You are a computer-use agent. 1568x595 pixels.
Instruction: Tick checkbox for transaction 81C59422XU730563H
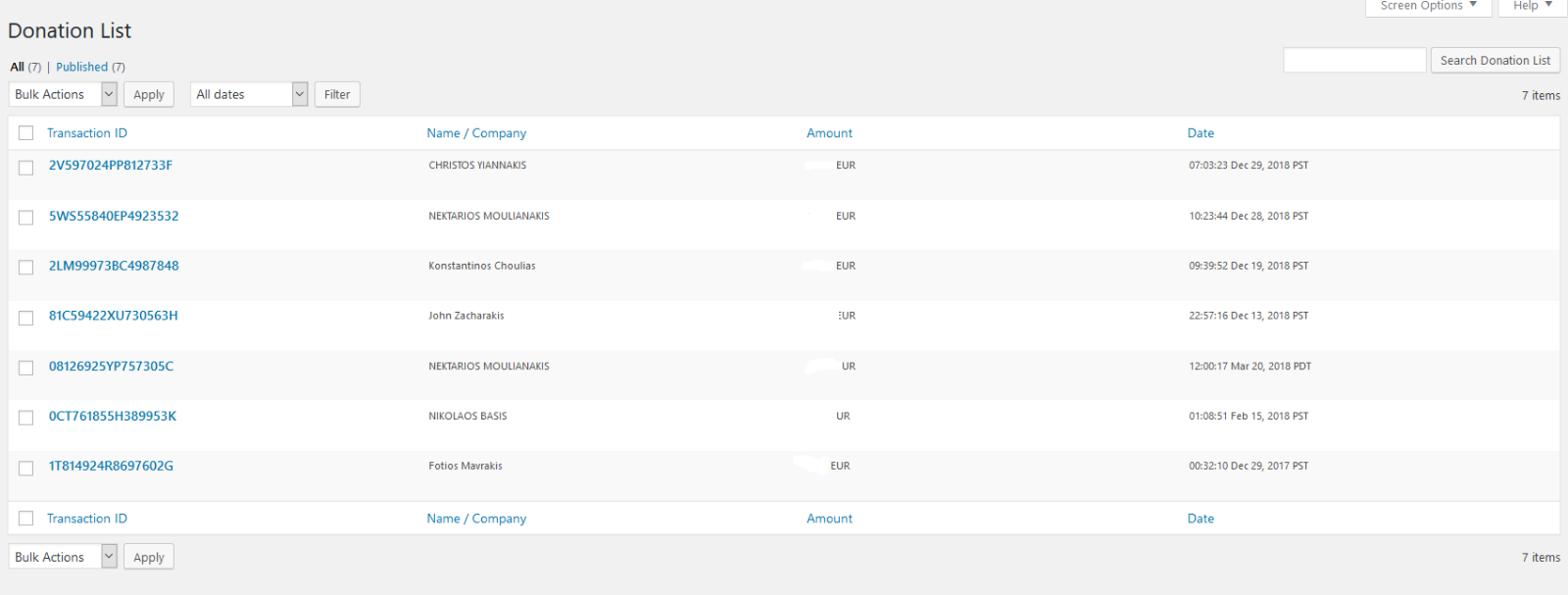tap(26, 318)
